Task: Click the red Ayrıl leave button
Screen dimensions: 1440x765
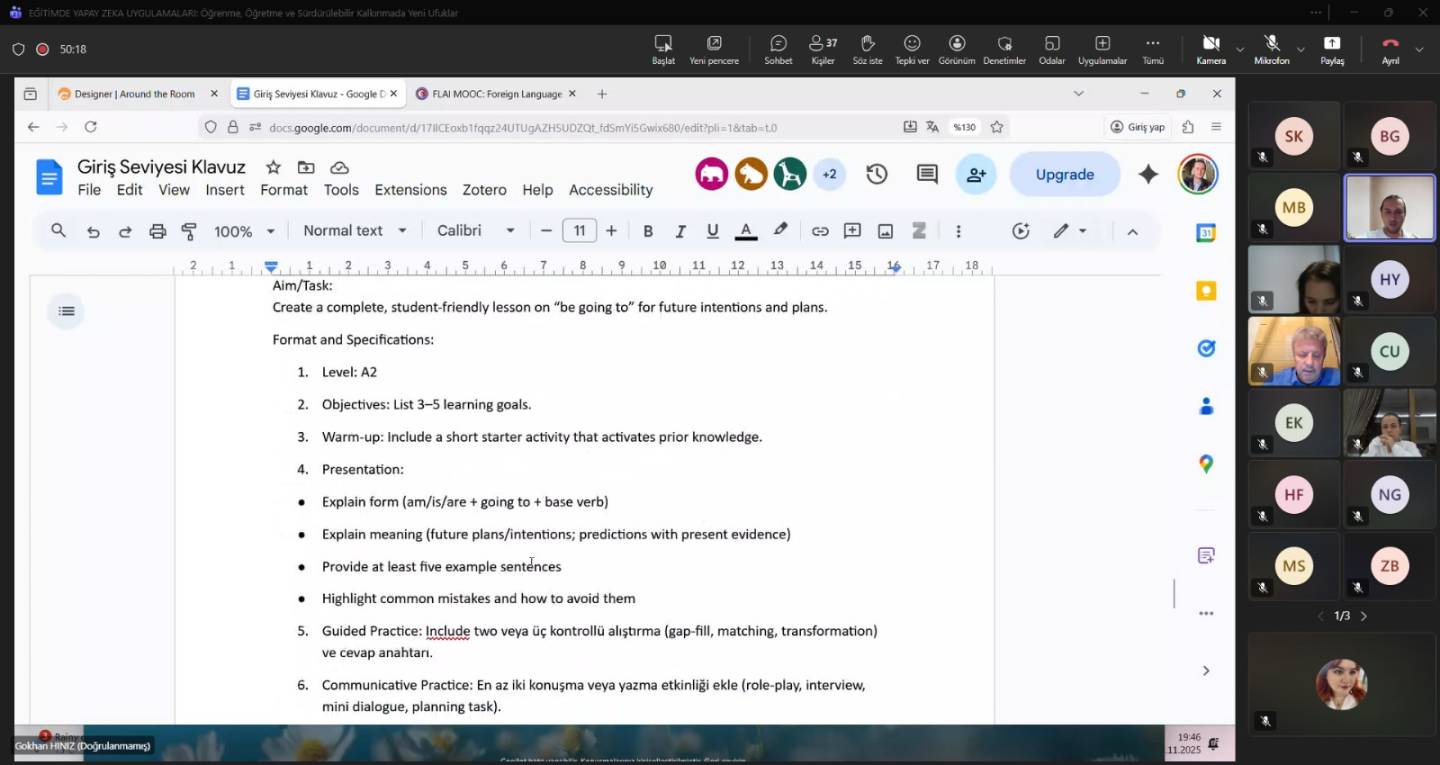Action: (x=1390, y=47)
